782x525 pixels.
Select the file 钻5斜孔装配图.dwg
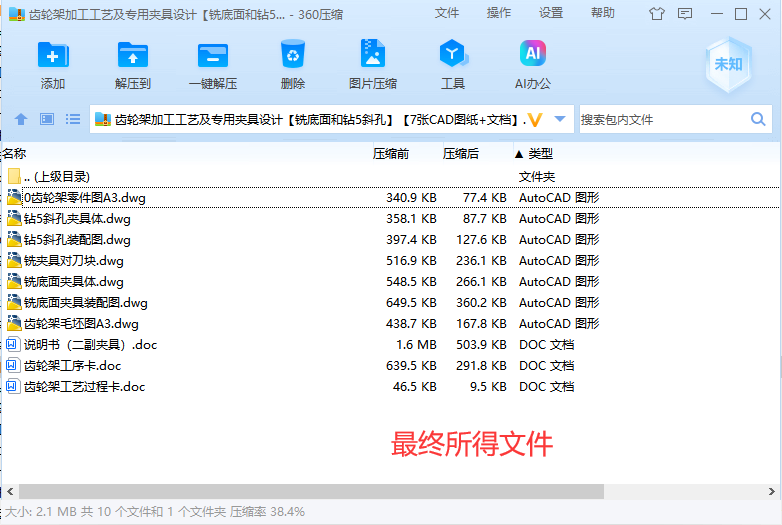(77, 240)
